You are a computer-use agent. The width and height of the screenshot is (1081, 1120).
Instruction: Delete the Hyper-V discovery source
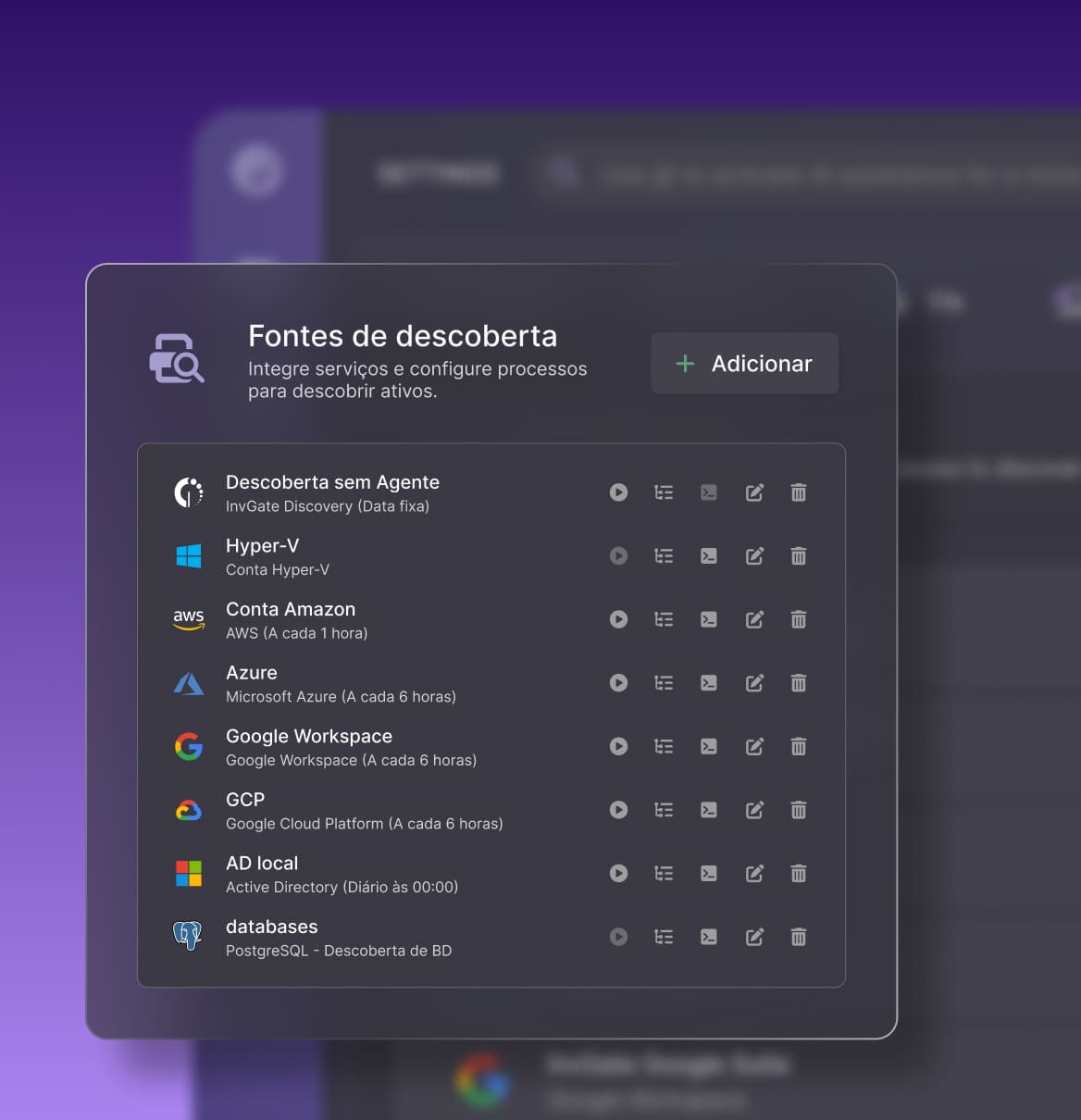[798, 556]
